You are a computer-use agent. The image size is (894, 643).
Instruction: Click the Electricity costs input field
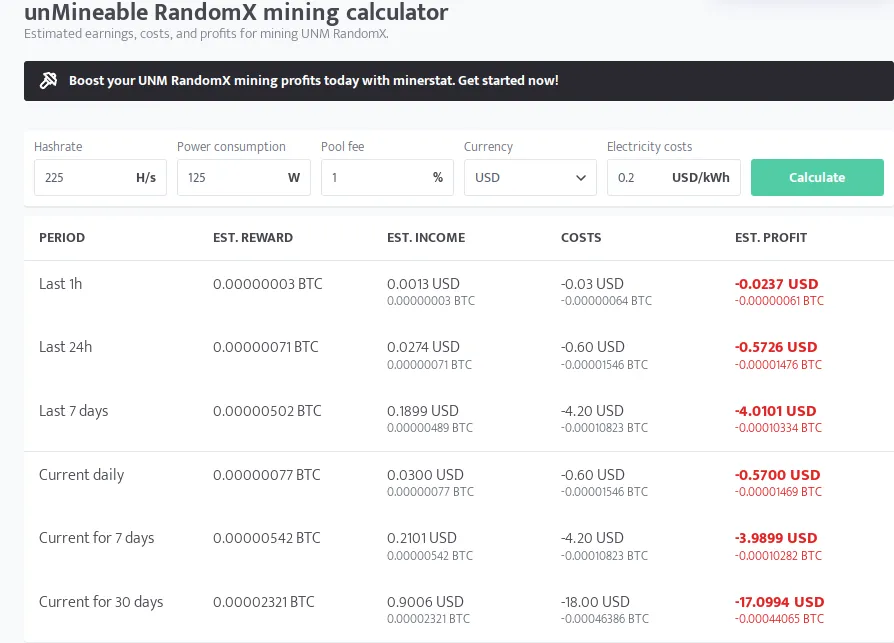tap(673, 177)
